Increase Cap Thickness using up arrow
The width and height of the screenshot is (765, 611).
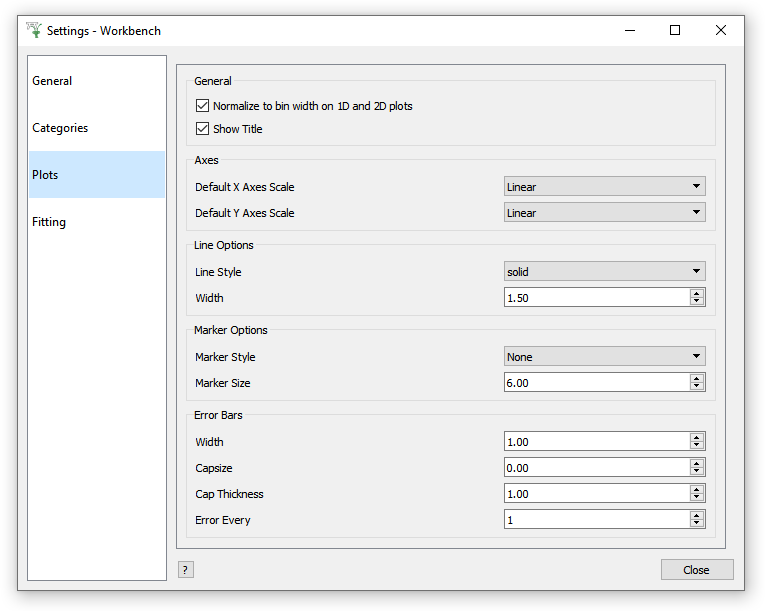tap(697, 489)
